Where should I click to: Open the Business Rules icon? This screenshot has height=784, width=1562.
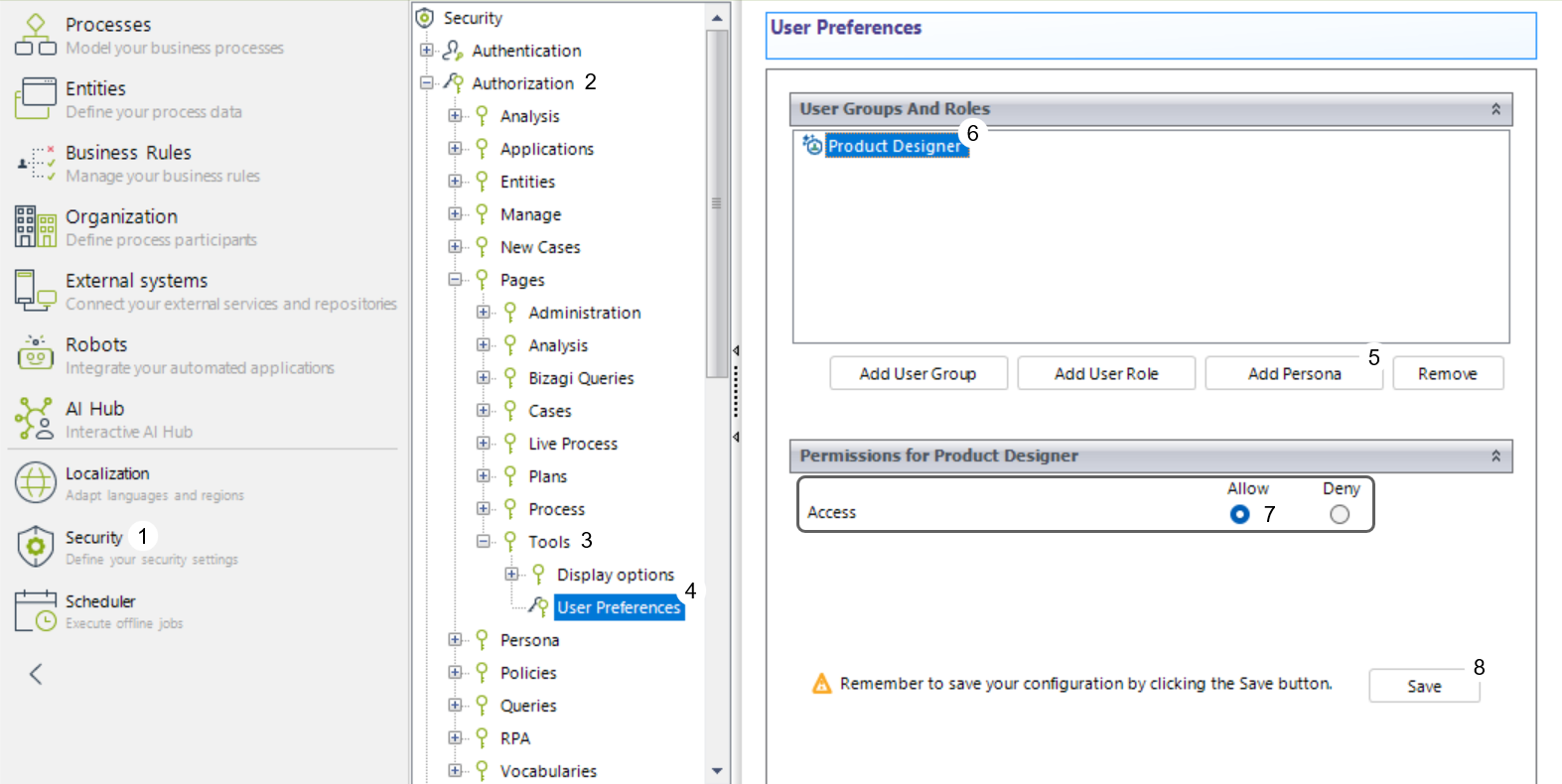coord(36,163)
